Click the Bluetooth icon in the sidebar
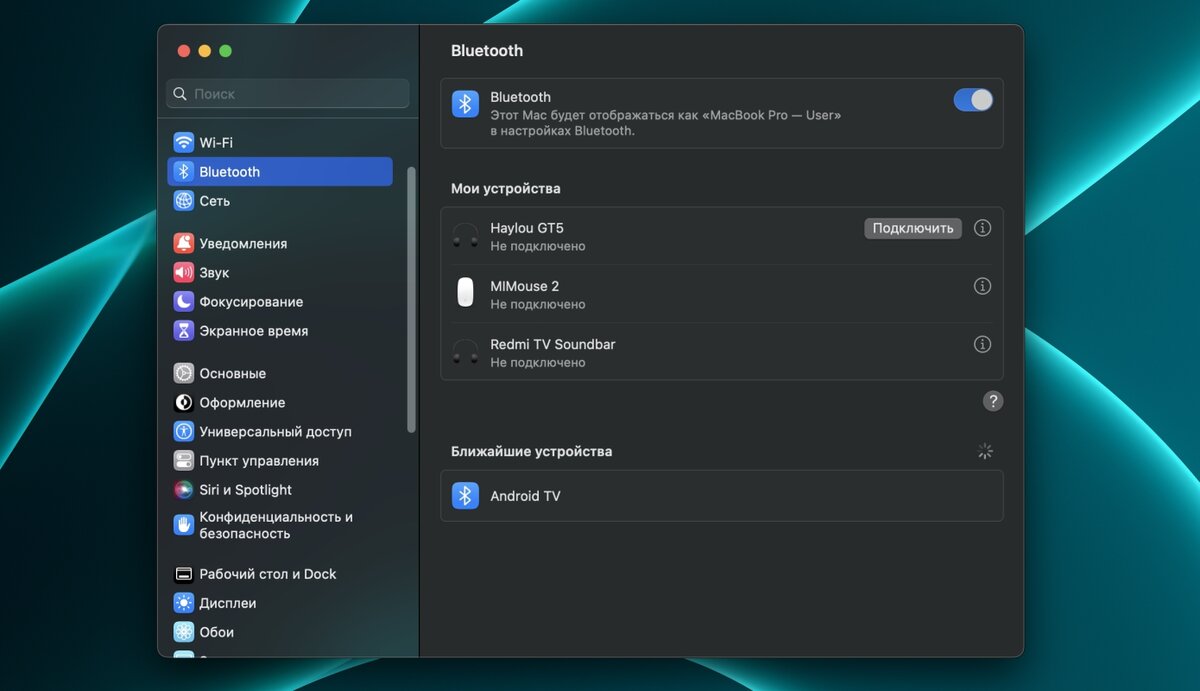Screen dimensions: 1200x691 (183, 171)
